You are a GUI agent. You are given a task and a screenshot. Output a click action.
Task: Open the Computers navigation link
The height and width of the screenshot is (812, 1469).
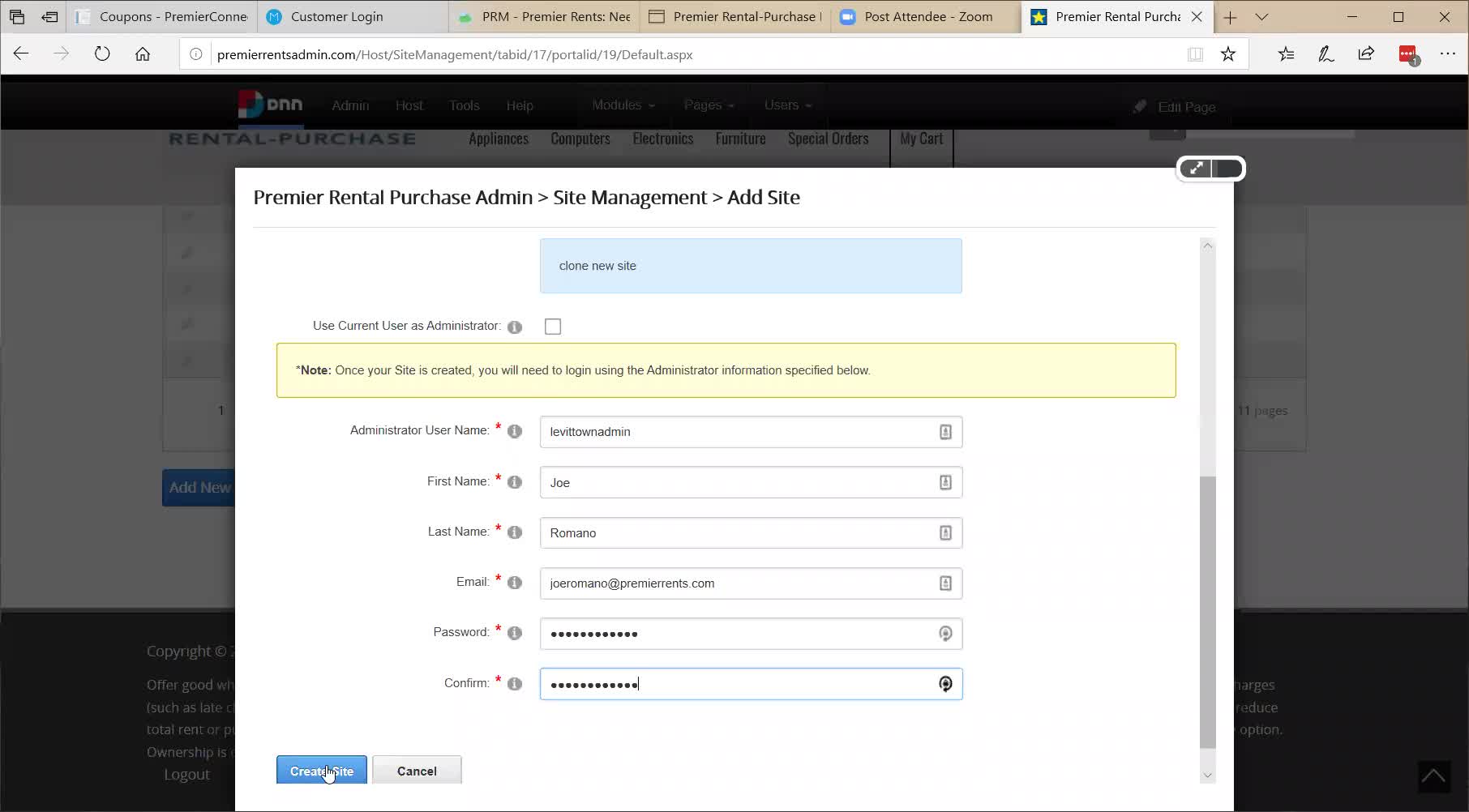pyautogui.click(x=580, y=139)
